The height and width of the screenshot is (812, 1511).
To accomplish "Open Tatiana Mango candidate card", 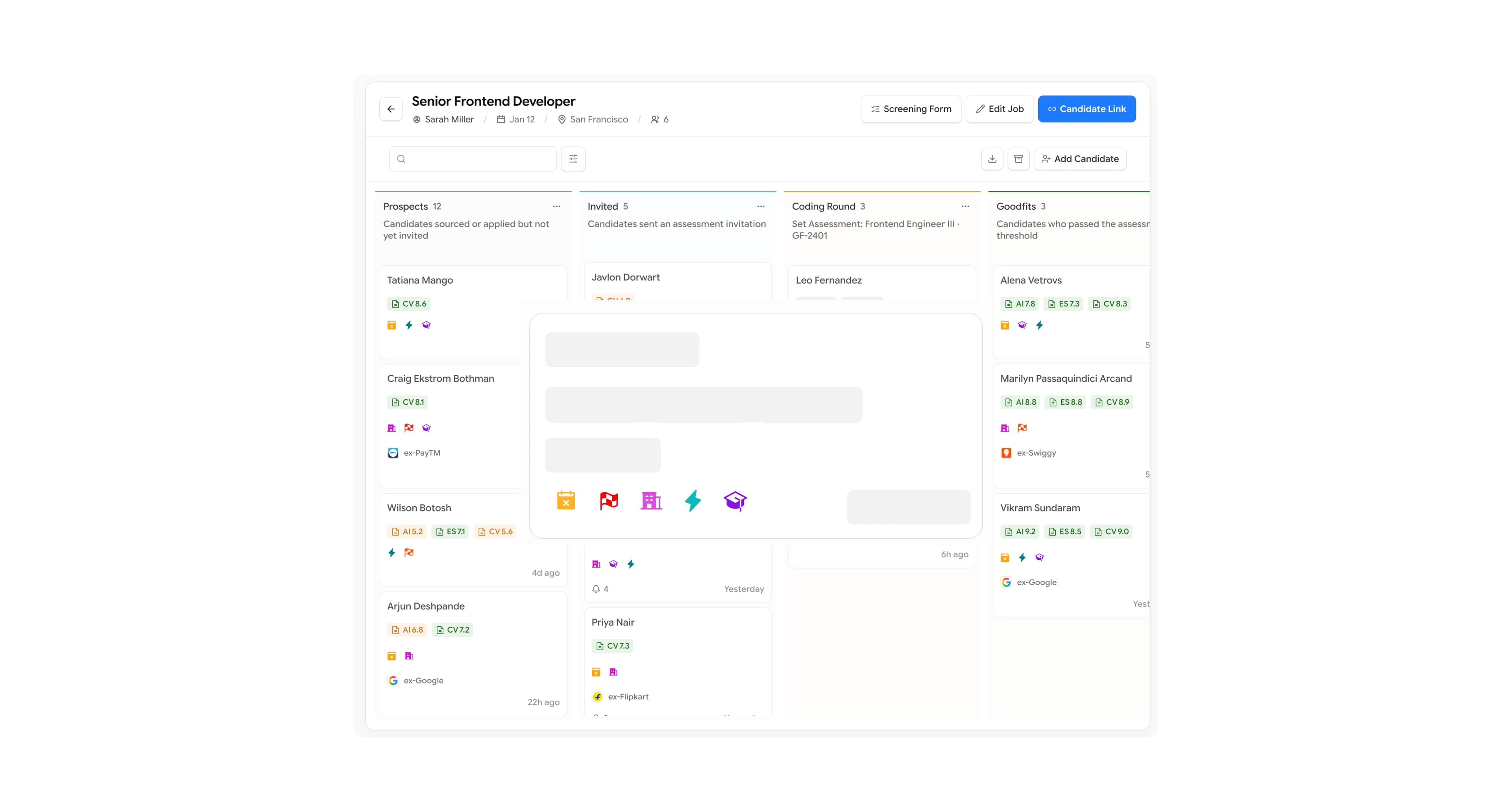I will coord(473,312).
